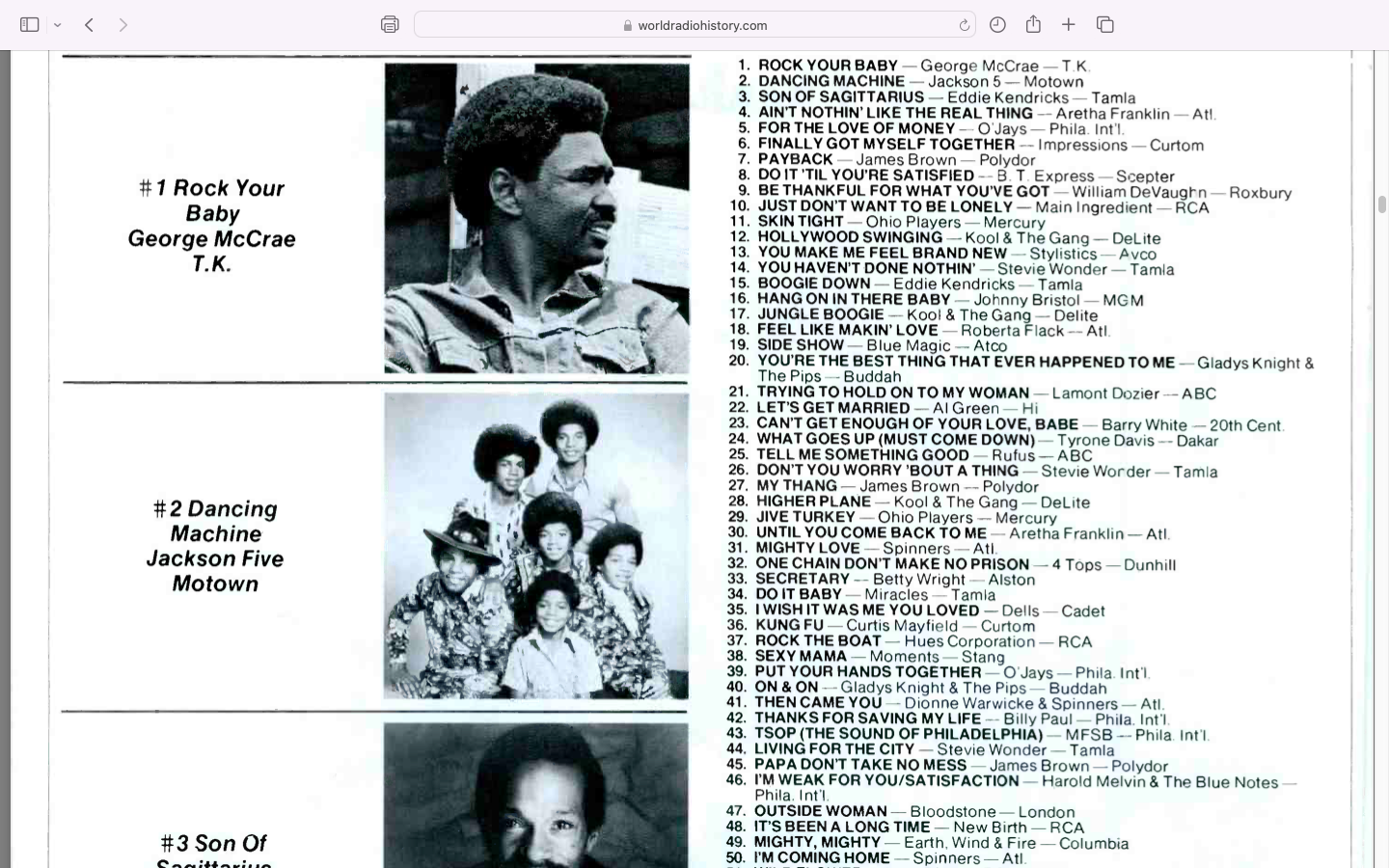Click 'UNTIL YOU COME BACK TO ME'
This screenshot has width=1389, height=868.
click(871, 532)
